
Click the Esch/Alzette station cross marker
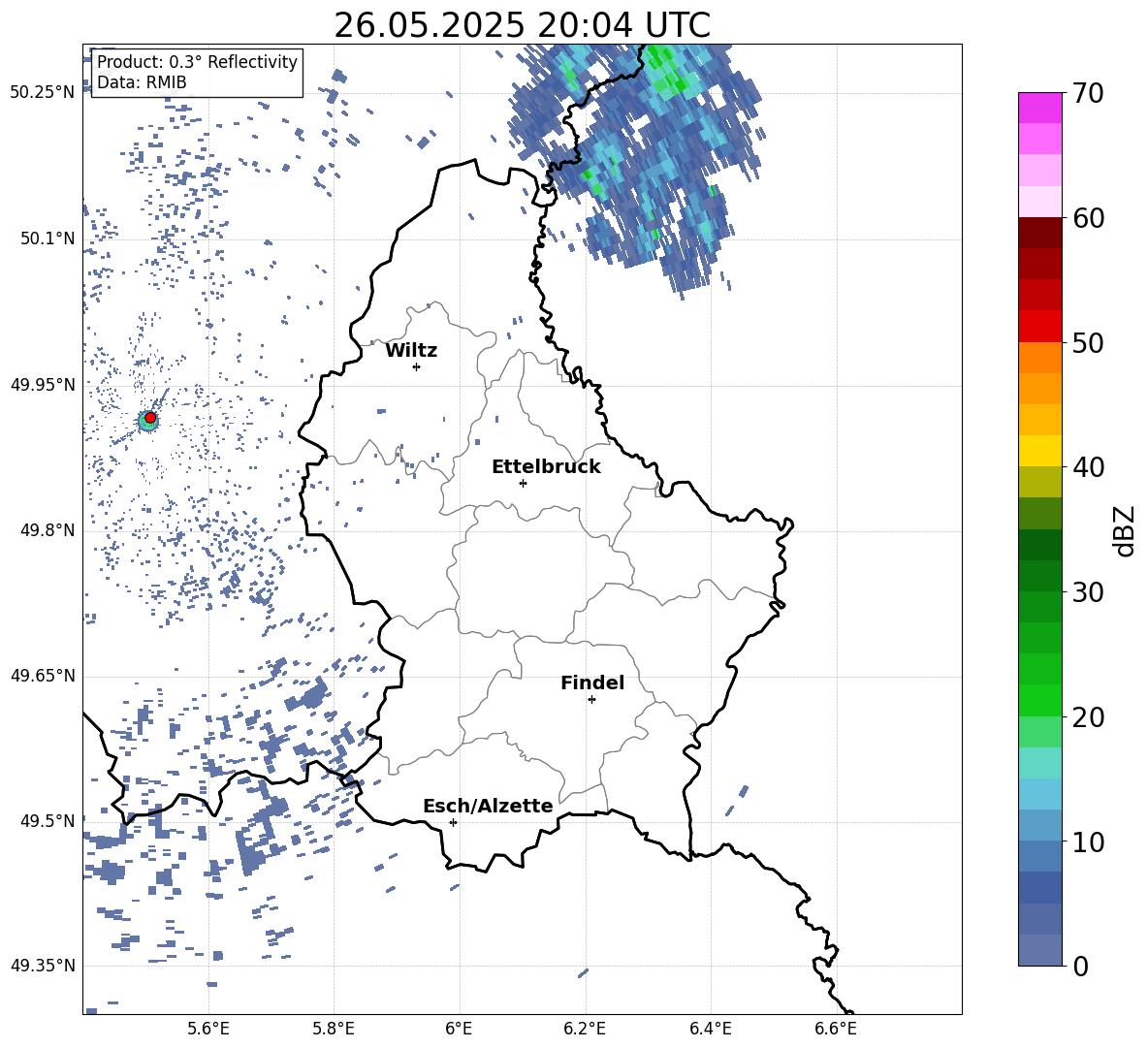click(x=453, y=822)
